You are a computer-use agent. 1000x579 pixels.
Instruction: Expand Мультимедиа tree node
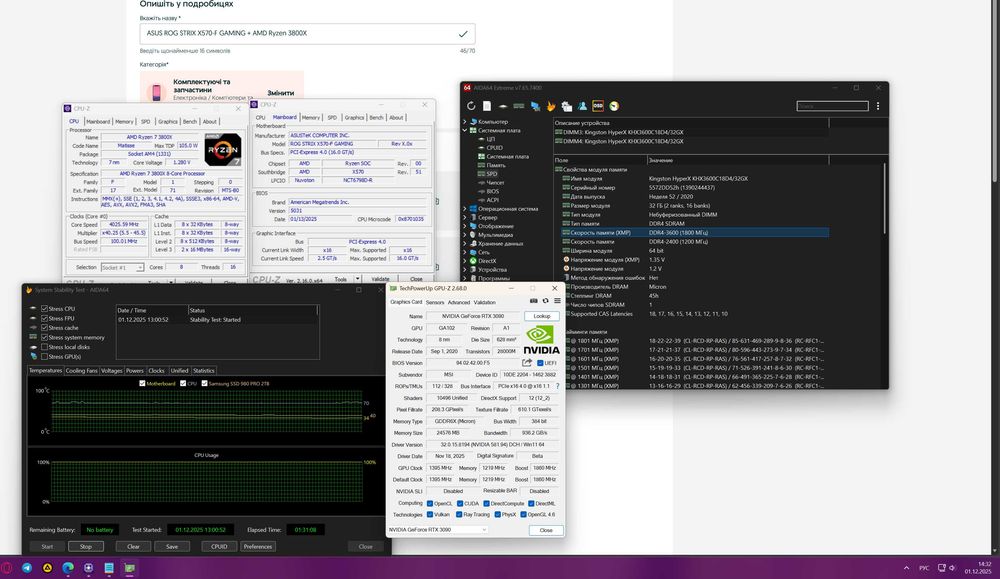[x=464, y=235]
